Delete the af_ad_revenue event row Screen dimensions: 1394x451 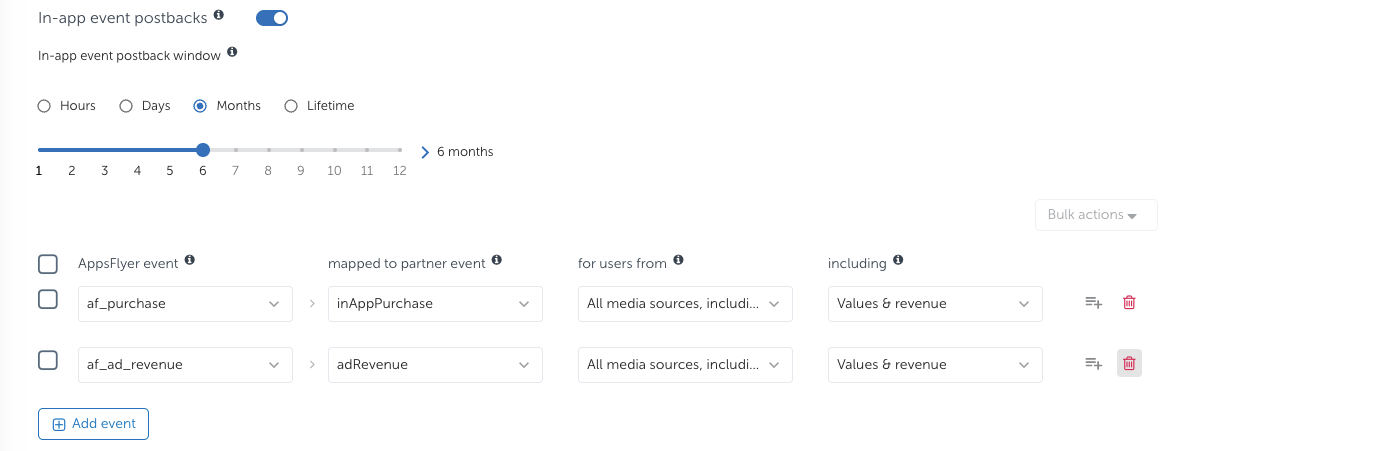pyautogui.click(x=1129, y=364)
